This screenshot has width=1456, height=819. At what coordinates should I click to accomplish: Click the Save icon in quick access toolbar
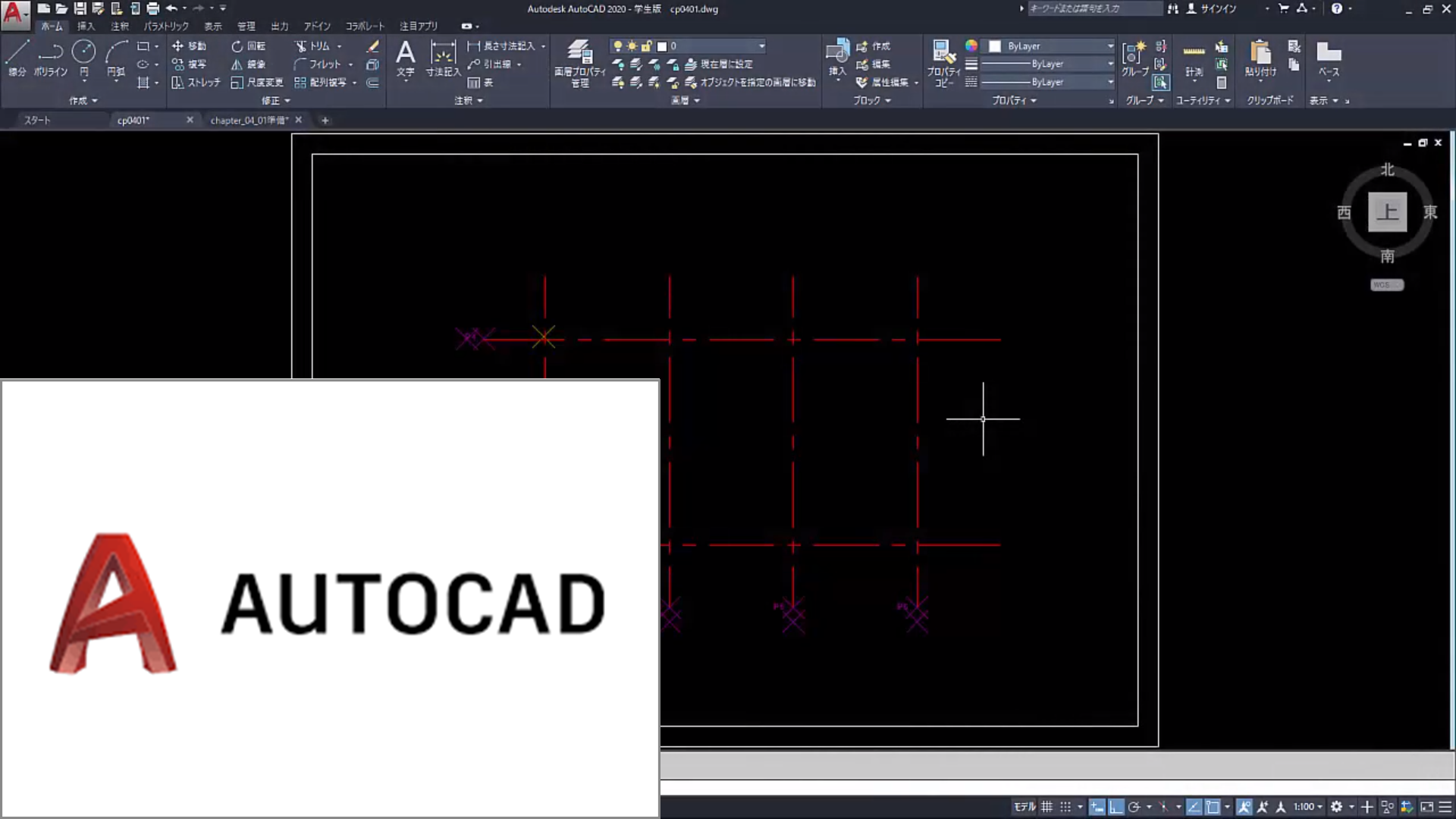click(80, 8)
